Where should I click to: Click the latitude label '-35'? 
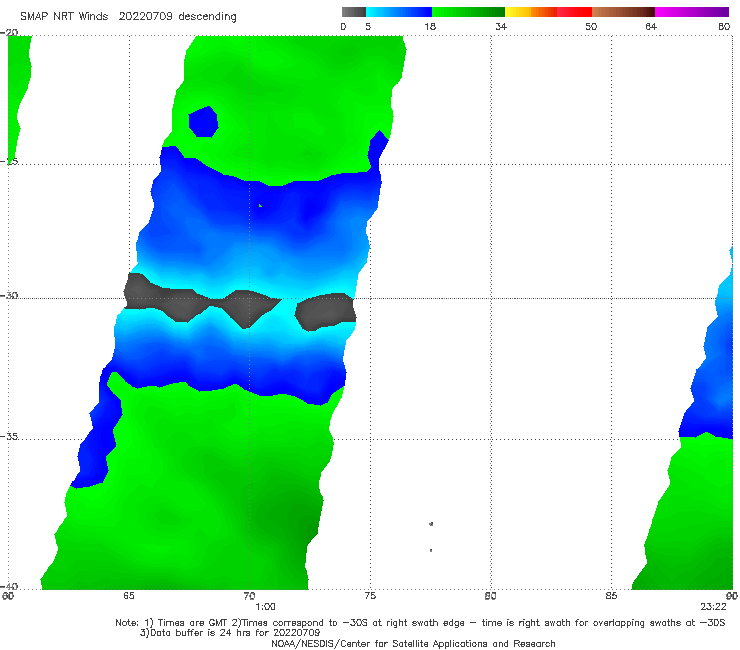tap(9, 437)
